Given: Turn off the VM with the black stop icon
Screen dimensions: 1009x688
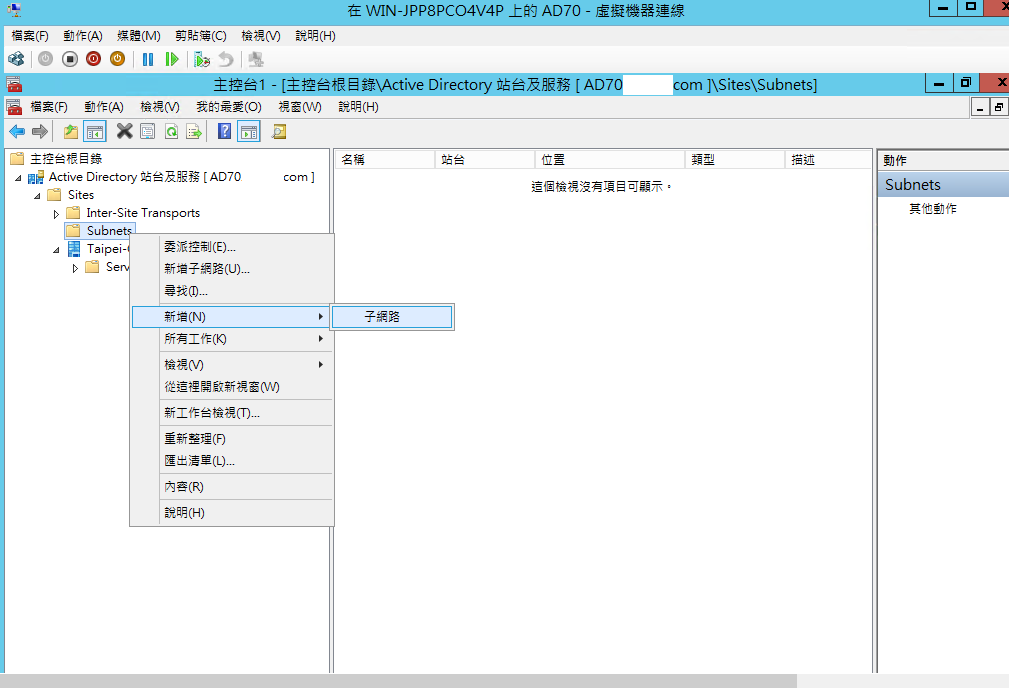Looking at the screenshot, I should pyautogui.click(x=69, y=59).
